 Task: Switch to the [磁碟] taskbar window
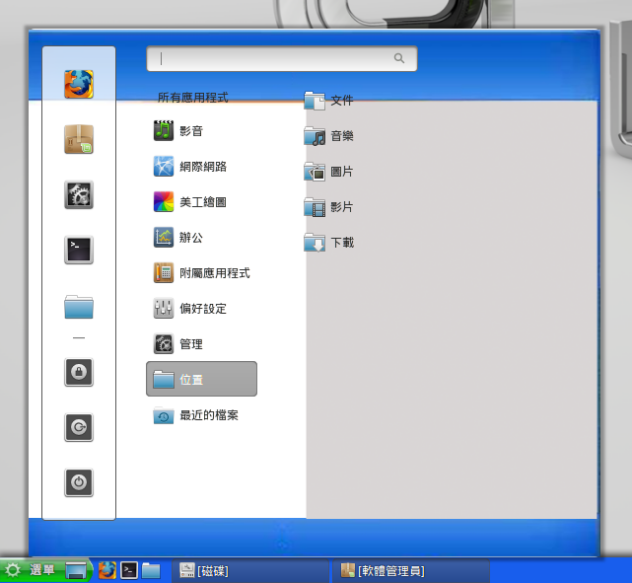pos(251,571)
